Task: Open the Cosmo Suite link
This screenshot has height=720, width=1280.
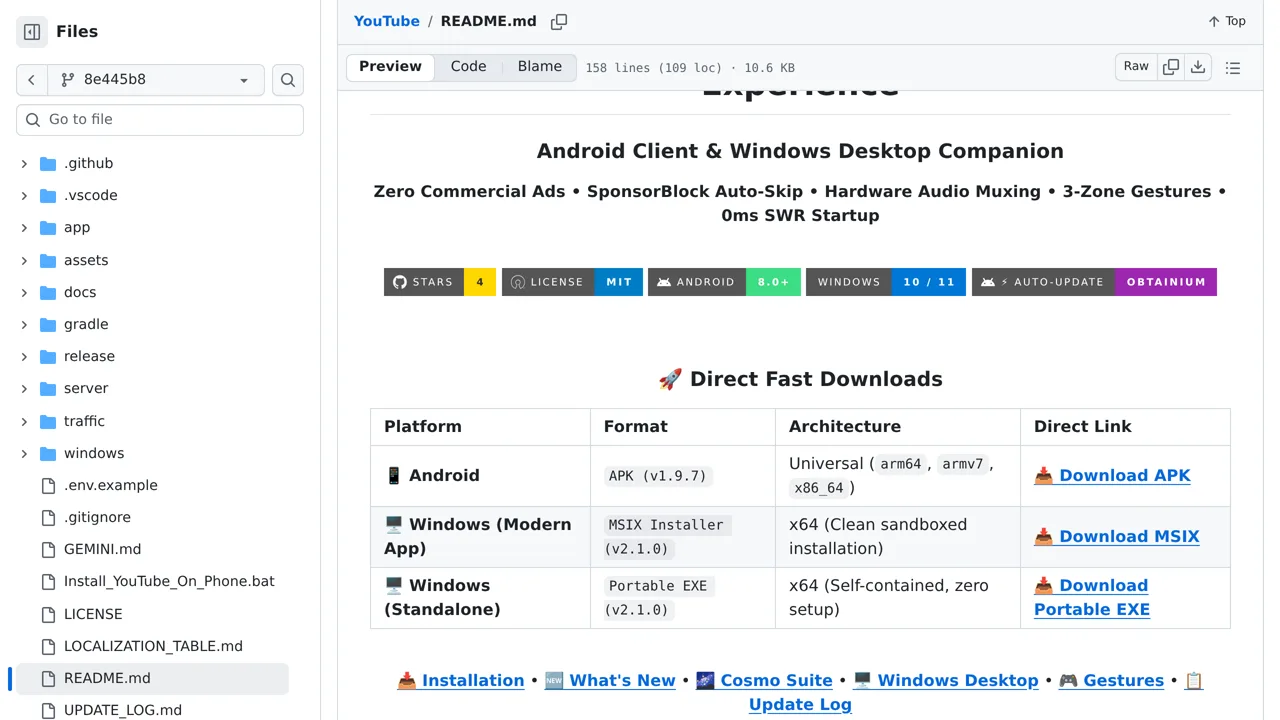Action: [x=764, y=680]
